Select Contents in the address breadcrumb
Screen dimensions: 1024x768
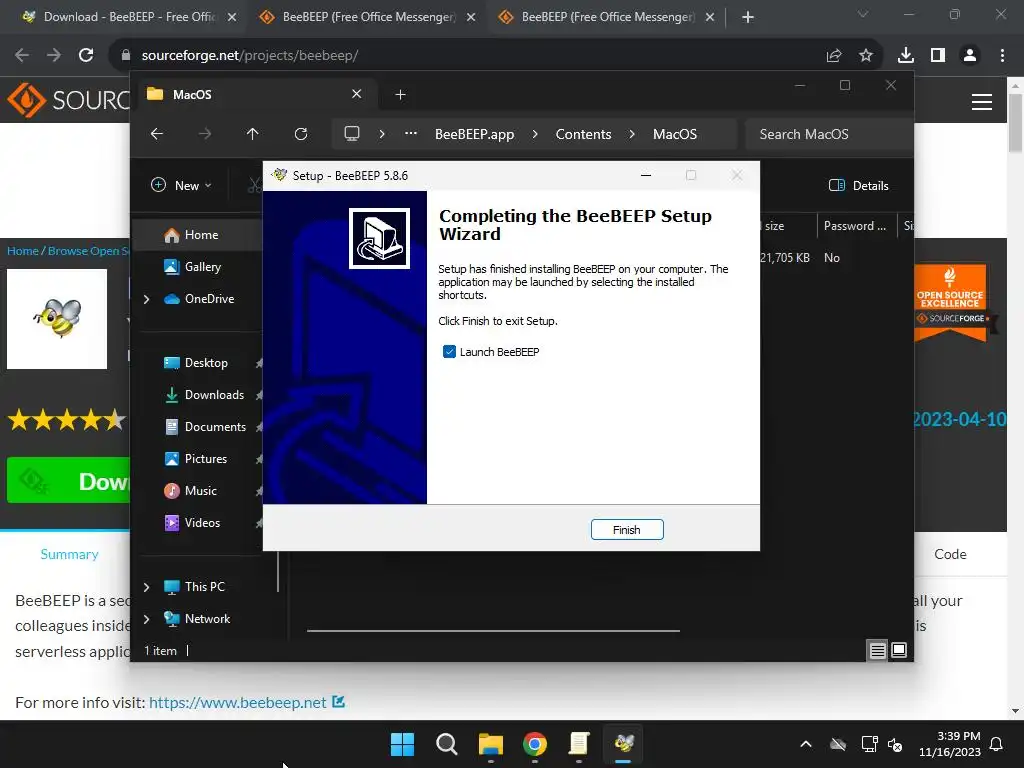point(583,134)
